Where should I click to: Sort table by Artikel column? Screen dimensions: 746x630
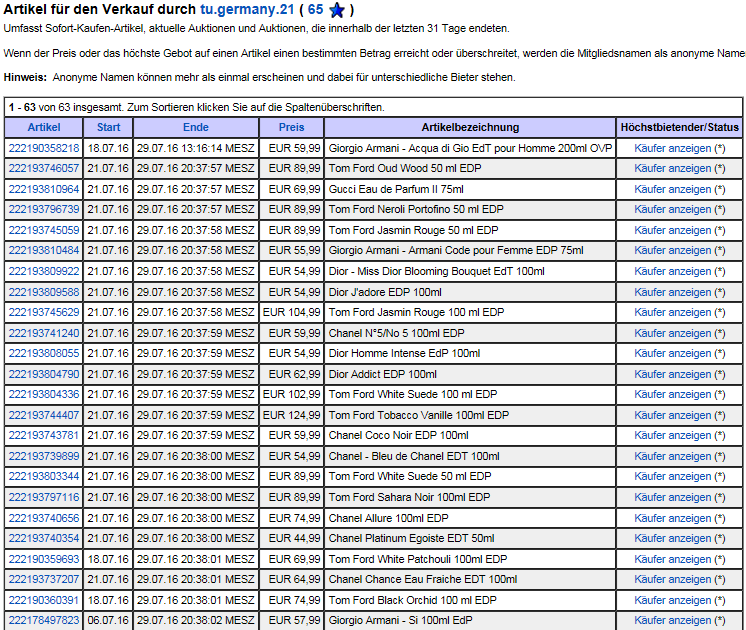pyautogui.click(x=44, y=127)
